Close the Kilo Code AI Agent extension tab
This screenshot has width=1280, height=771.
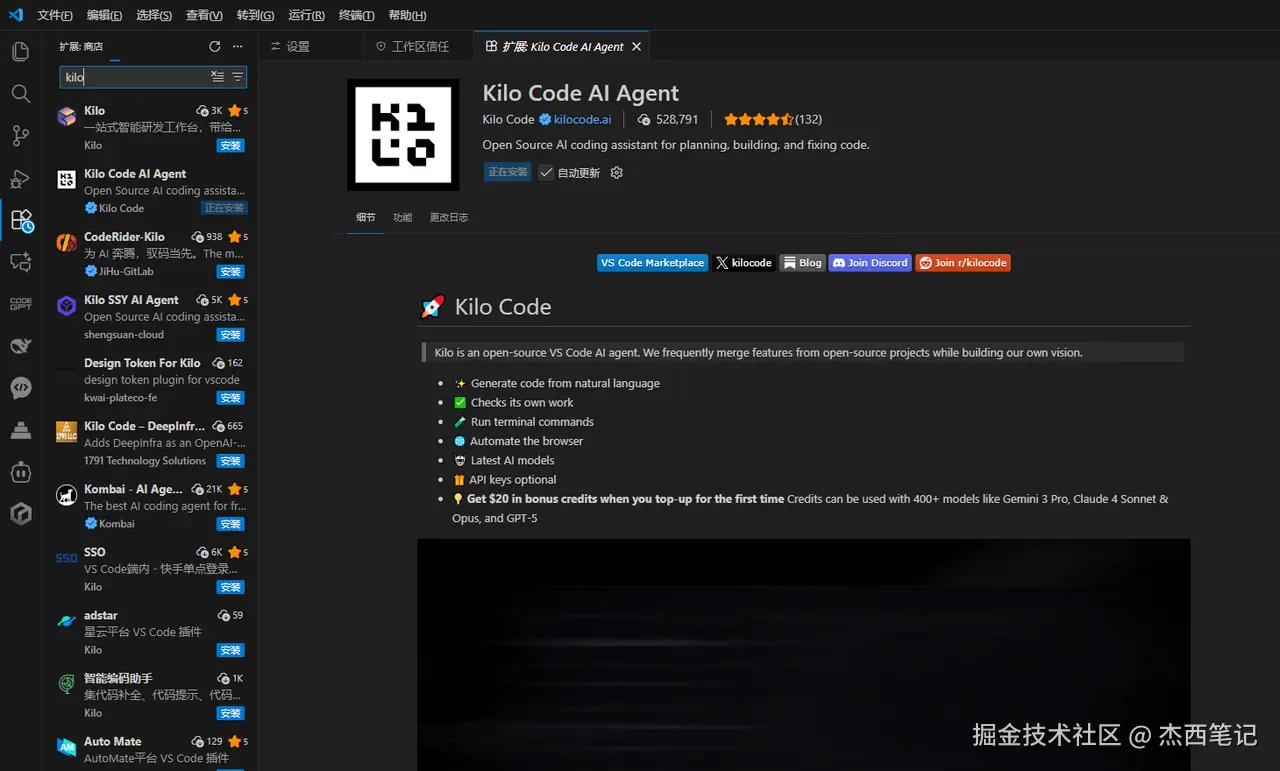point(636,46)
